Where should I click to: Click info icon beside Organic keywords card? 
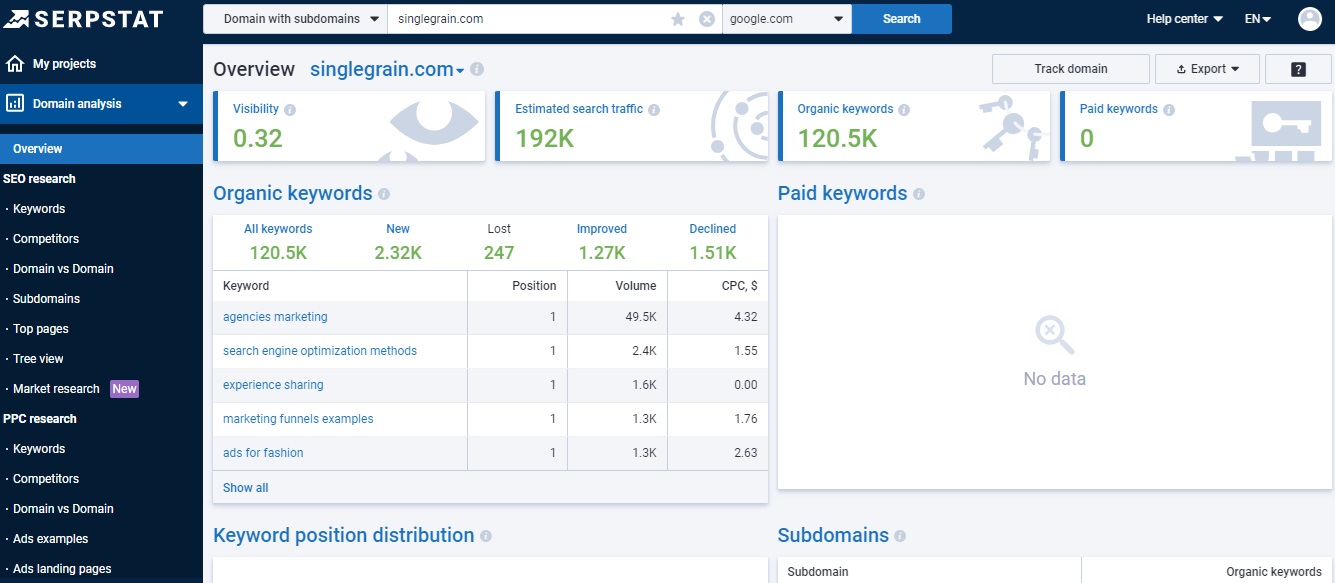(903, 110)
